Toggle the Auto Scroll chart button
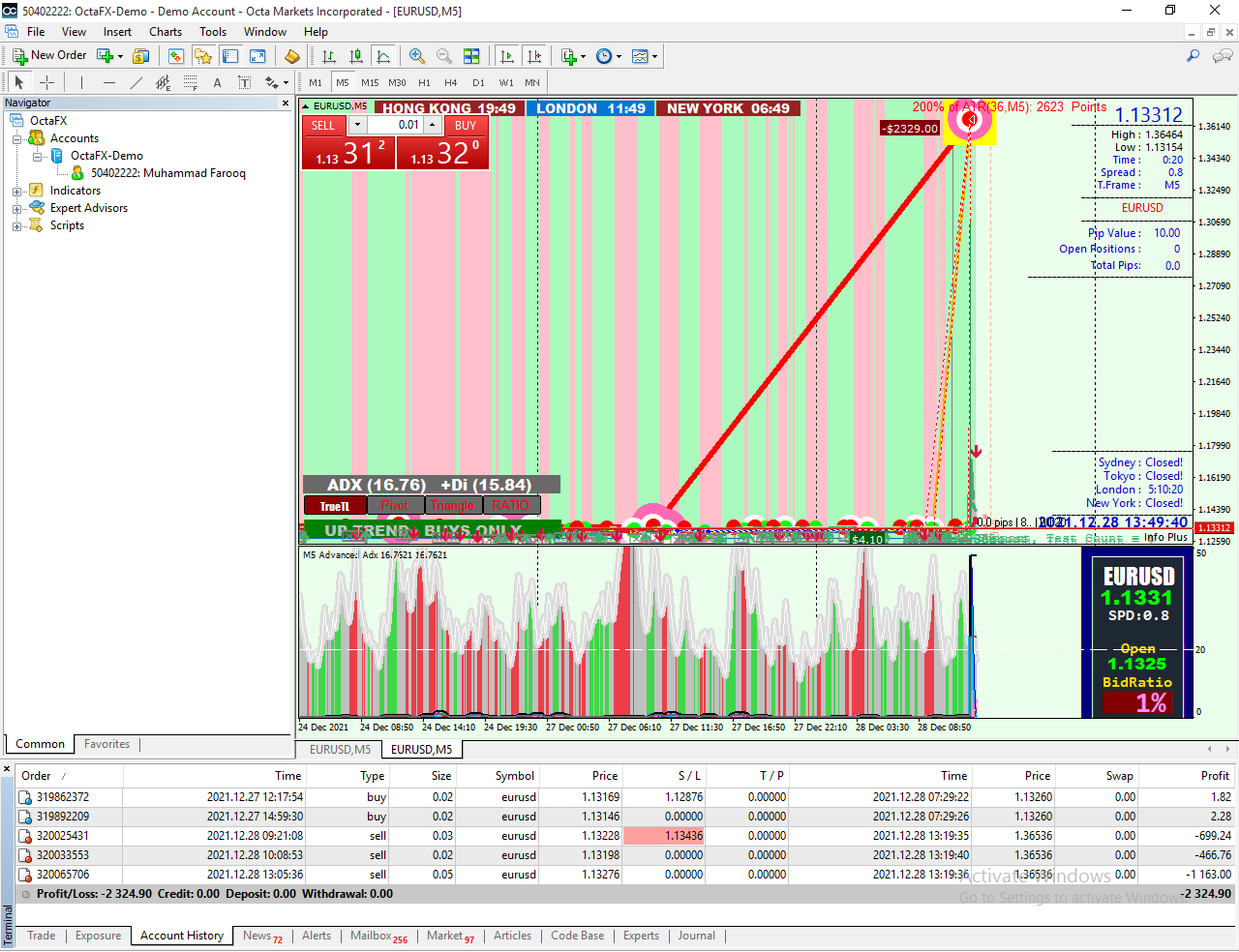 pyautogui.click(x=507, y=56)
